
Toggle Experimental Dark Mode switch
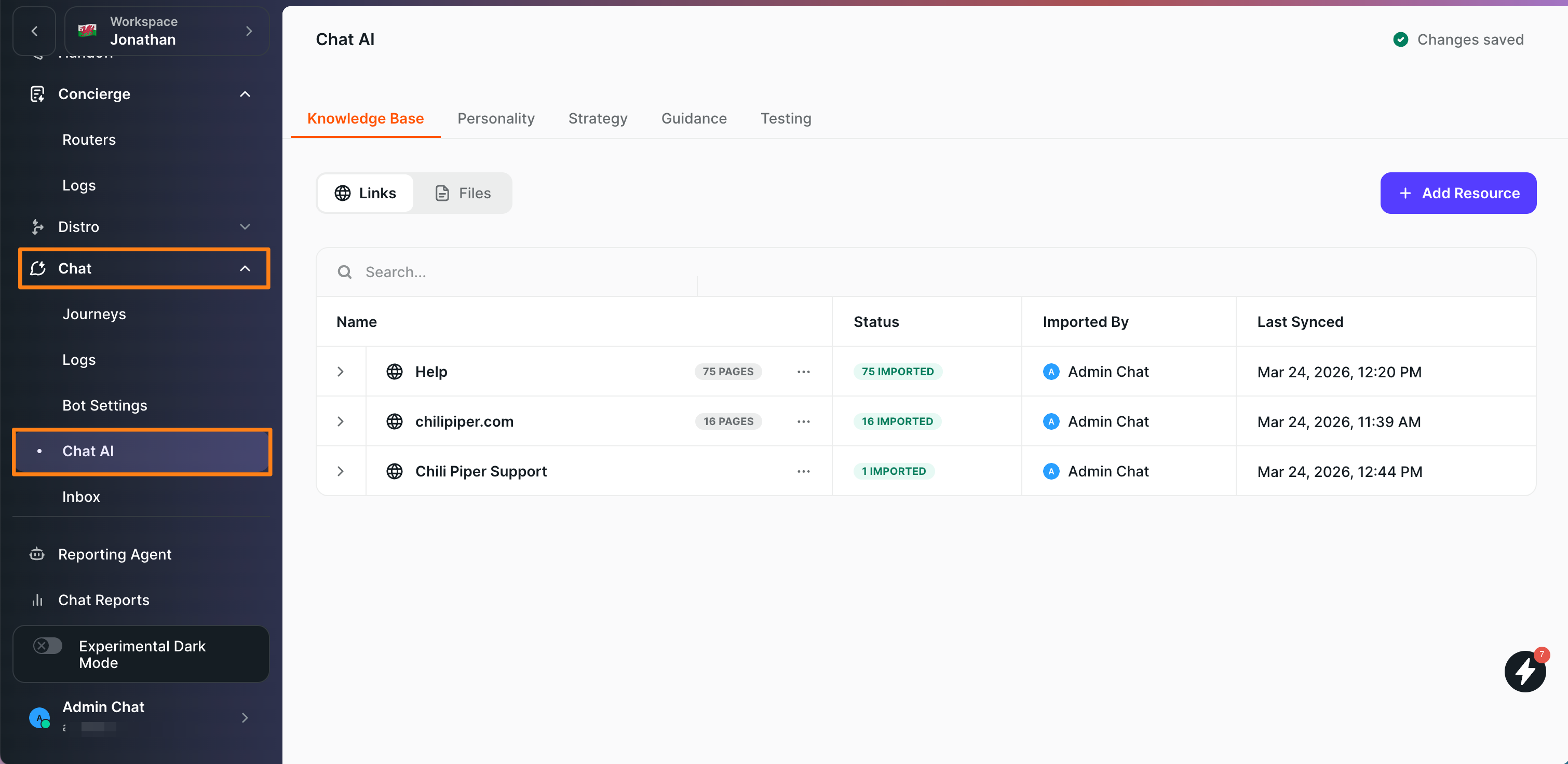tap(48, 645)
